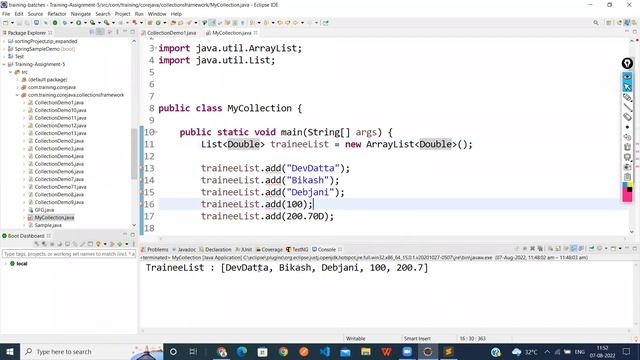
Task: Switch to the Declaration tab
Action: pos(216,249)
